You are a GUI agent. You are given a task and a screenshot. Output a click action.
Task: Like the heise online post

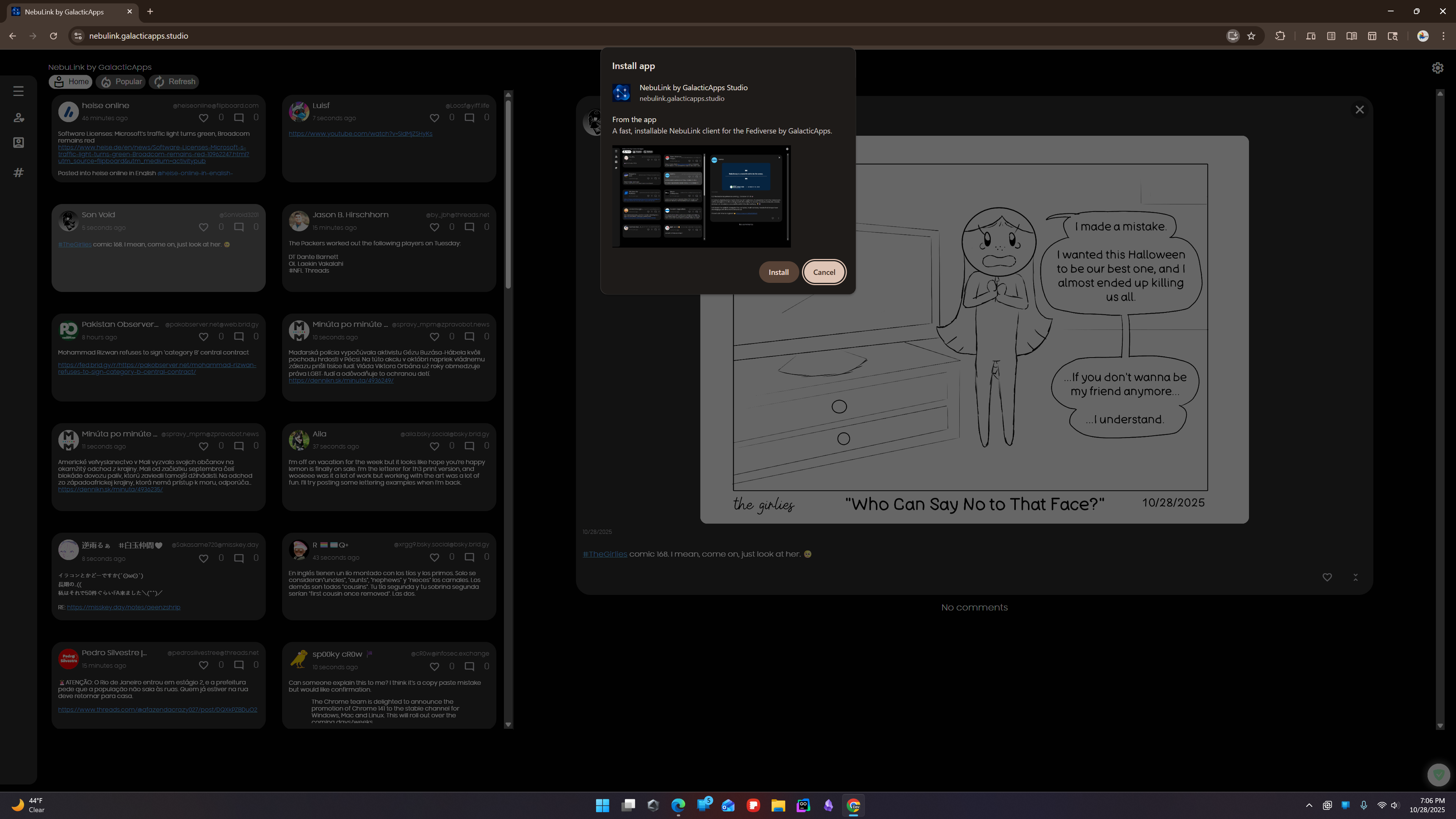click(204, 118)
